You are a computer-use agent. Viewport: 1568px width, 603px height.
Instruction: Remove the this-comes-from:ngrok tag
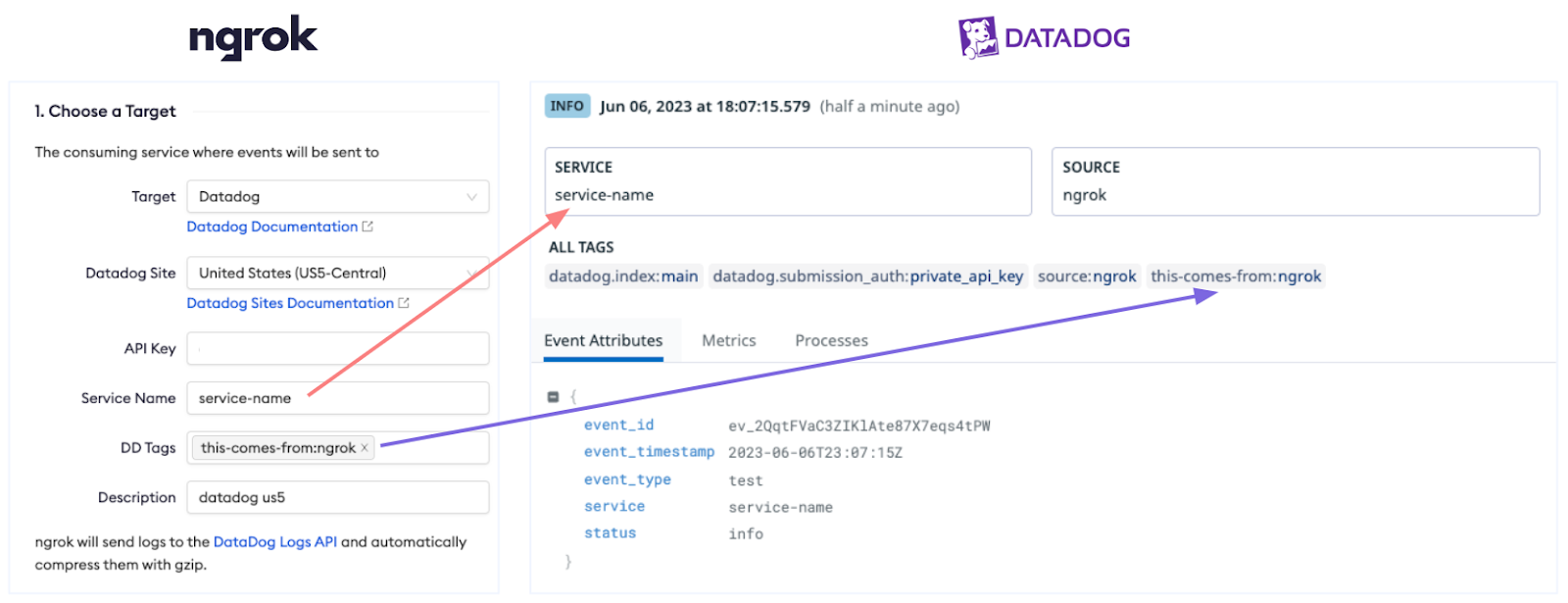(365, 448)
